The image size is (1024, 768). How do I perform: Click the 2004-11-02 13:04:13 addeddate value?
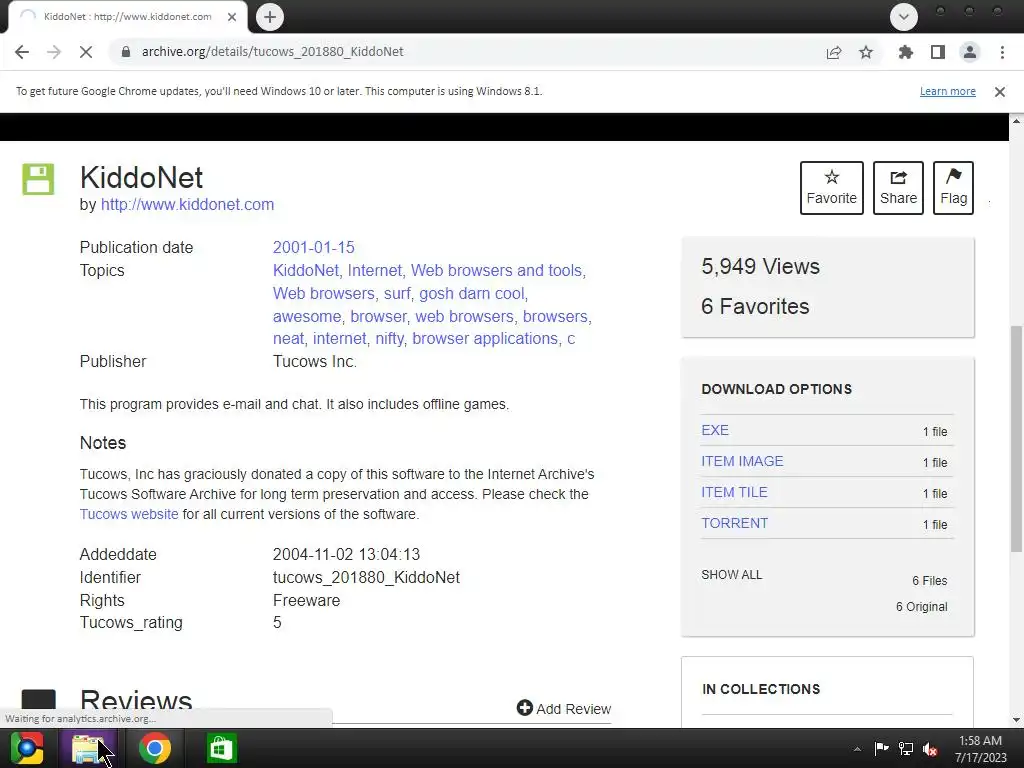(346, 554)
